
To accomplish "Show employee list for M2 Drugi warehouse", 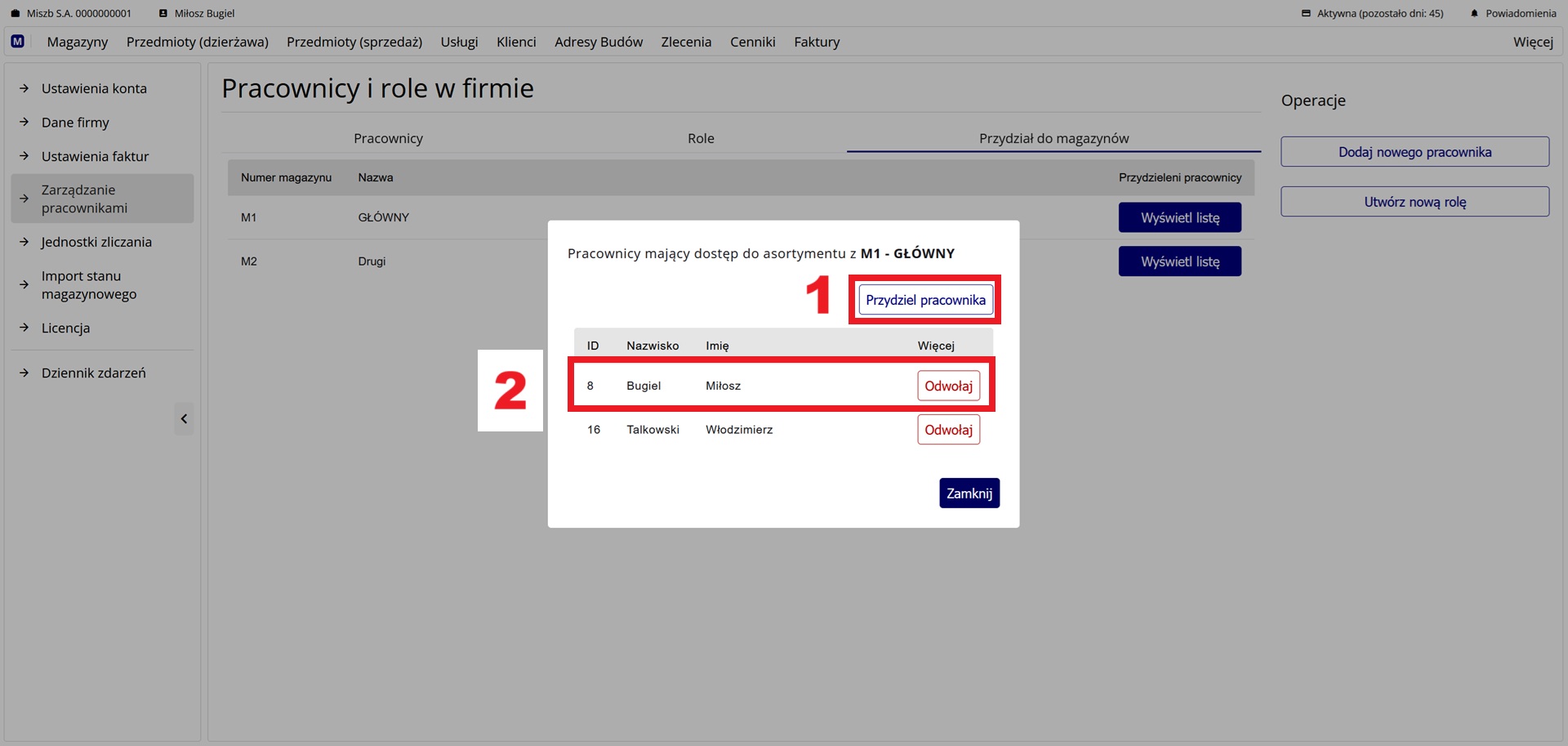I will [1178, 261].
